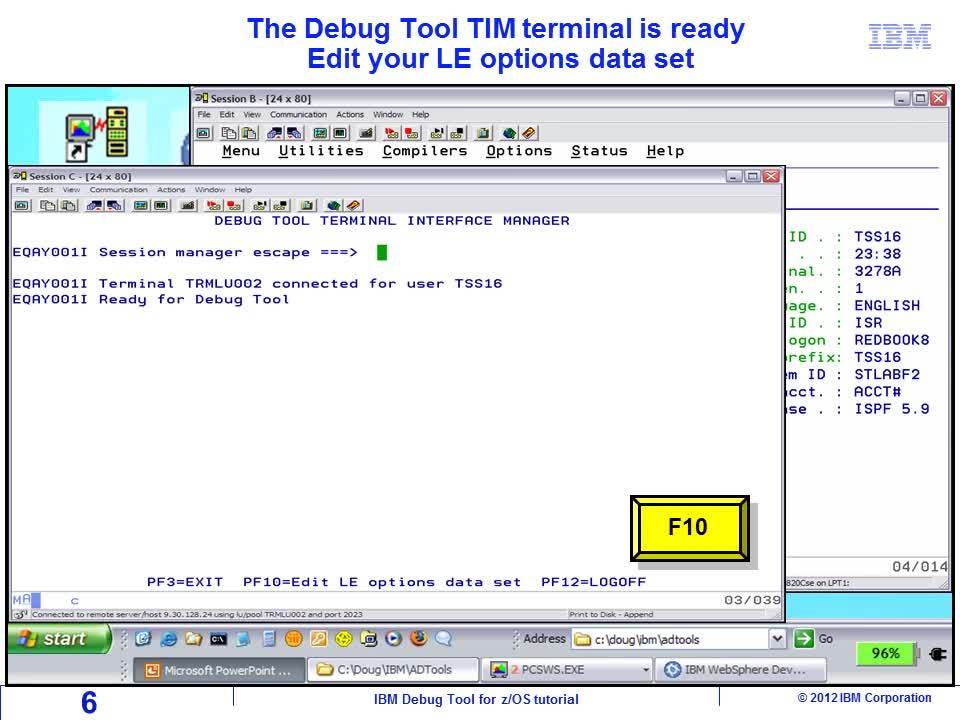The image size is (960, 720).
Task: Open Window menu in Session C window
Action: click(x=210, y=190)
